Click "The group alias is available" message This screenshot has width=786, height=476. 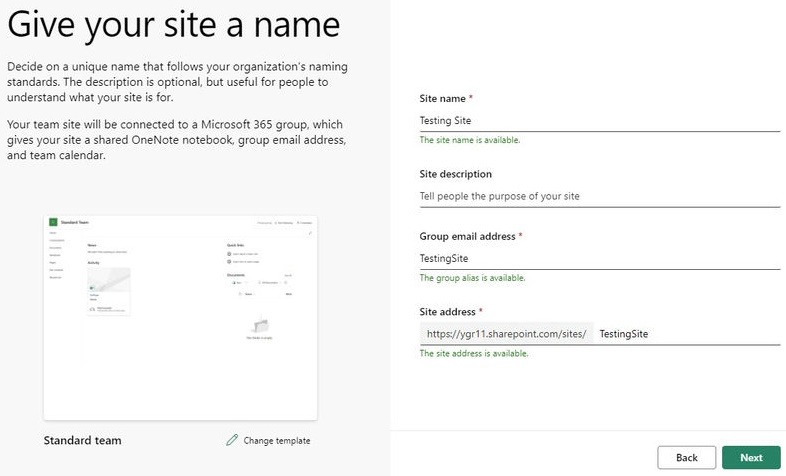coord(472,278)
